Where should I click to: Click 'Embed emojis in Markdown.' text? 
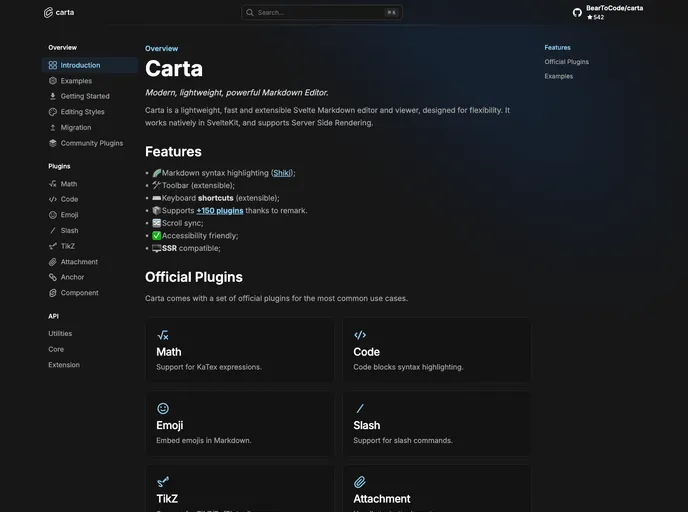click(x=204, y=440)
